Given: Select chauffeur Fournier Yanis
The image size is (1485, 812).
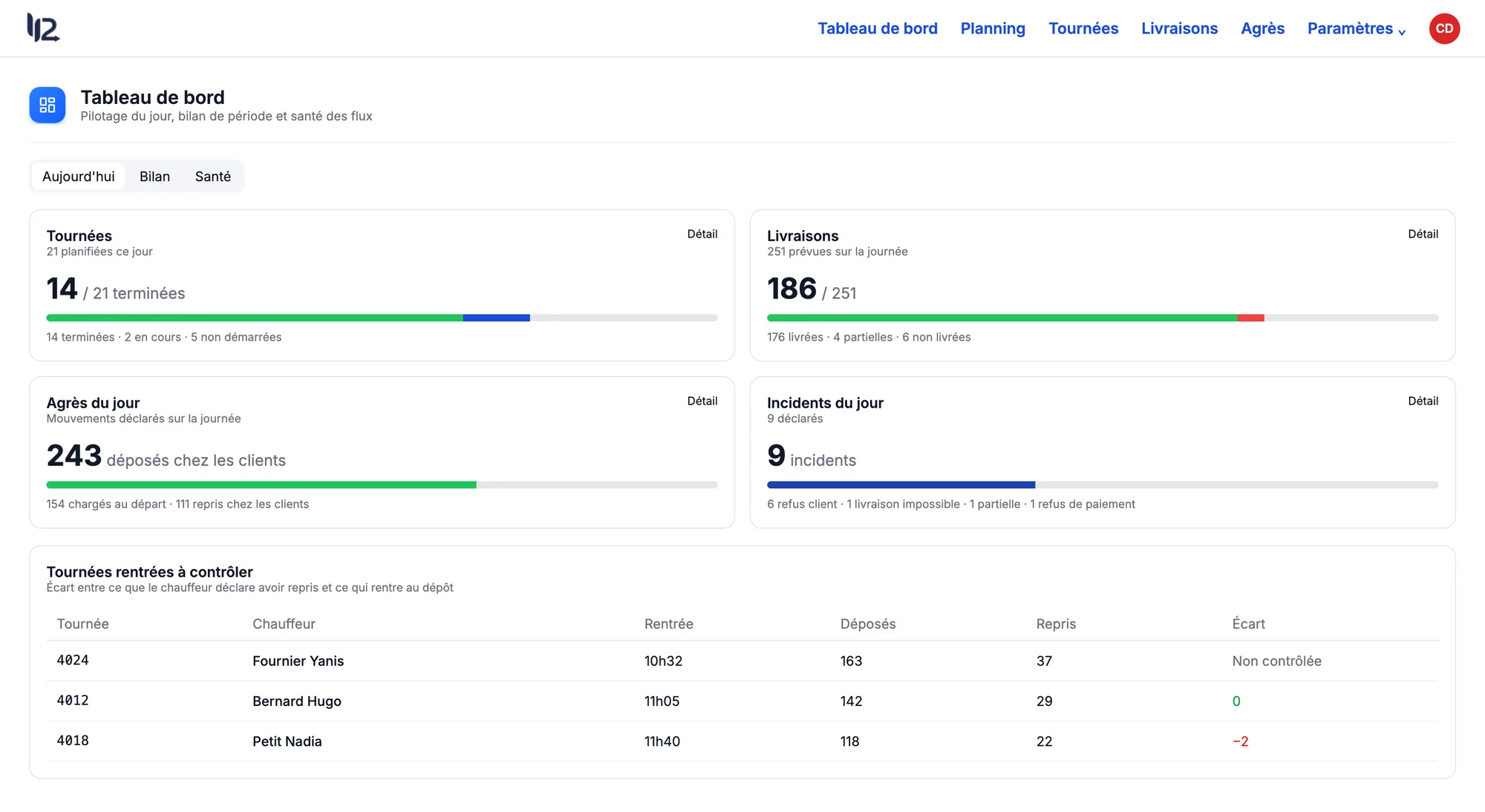Looking at the screenshot, I should pyautogui.click(x=298, y=661).
